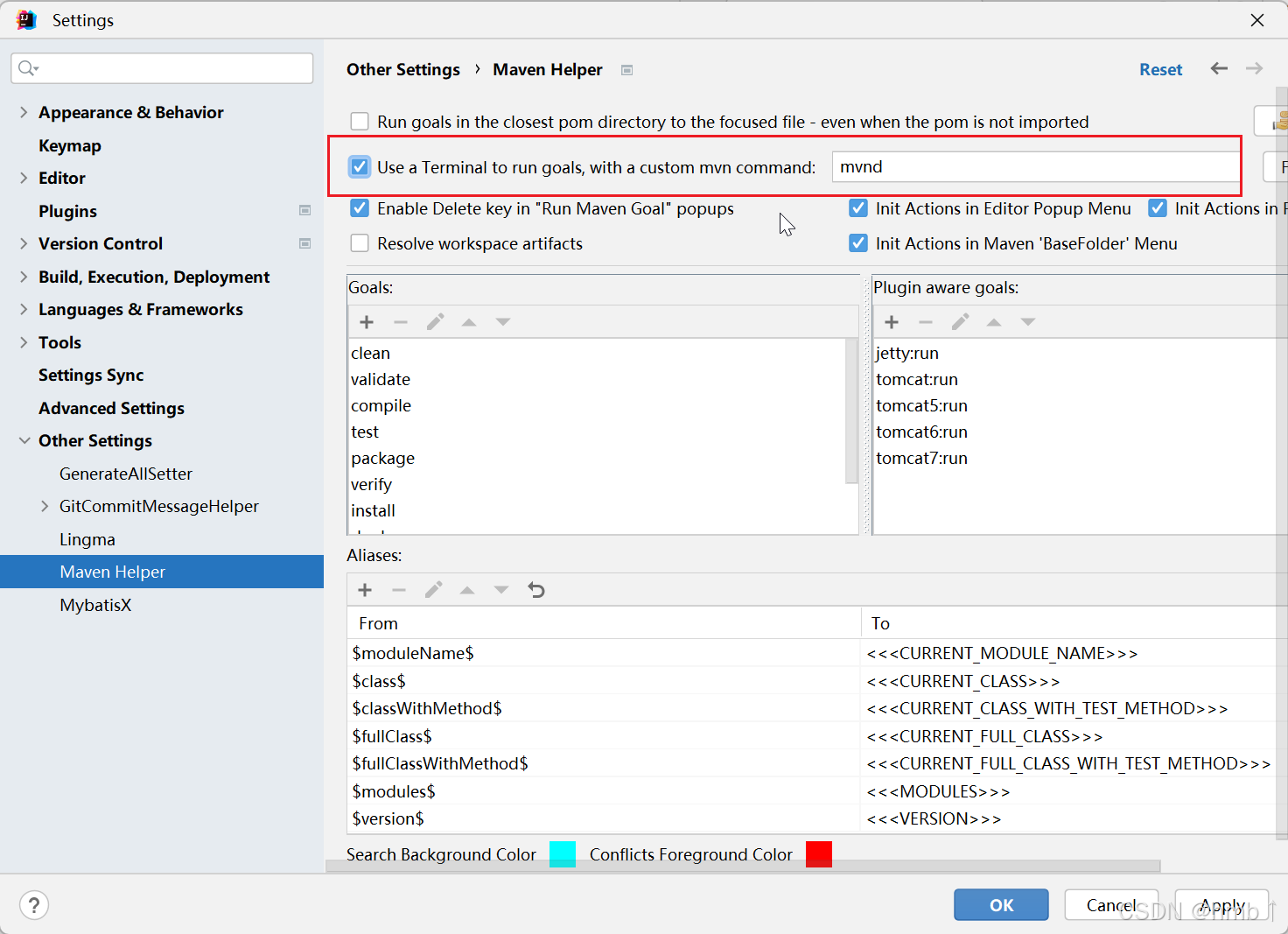Edit selected alias with pencil icon
Viewport: 1288px width, 934px height.
433,590
